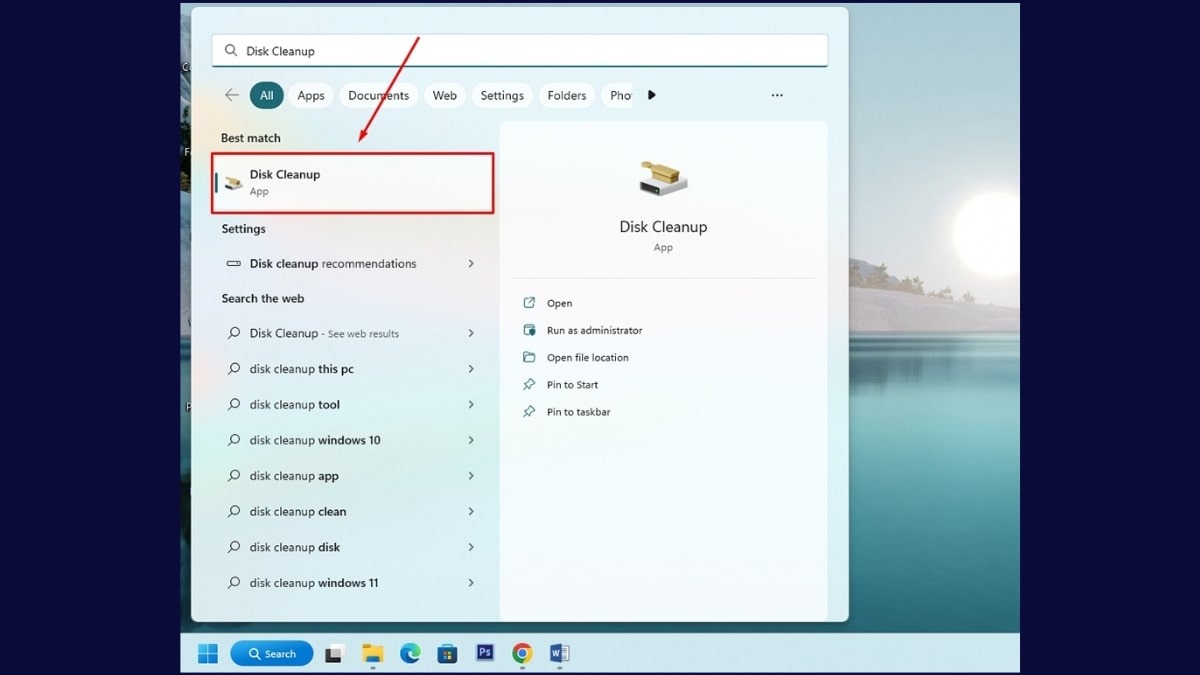Launch Google Chrome from the taskbar
This screenshot has height=675, width=1200.
[x=522, y=653]
